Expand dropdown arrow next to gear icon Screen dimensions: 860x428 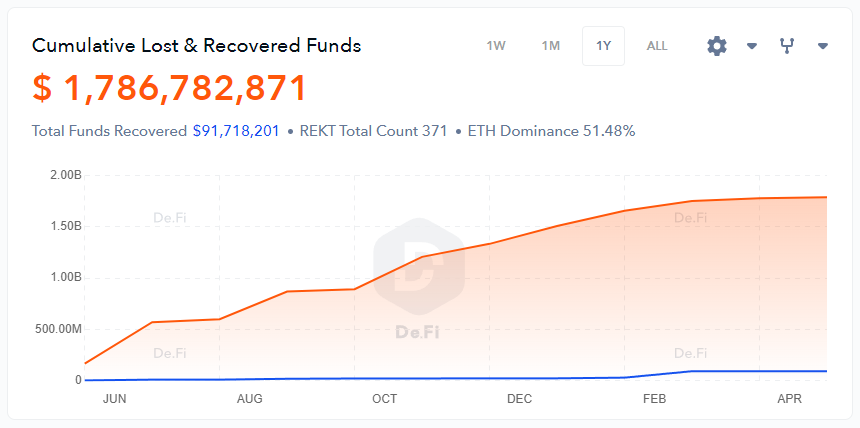[x=752, y=46]
